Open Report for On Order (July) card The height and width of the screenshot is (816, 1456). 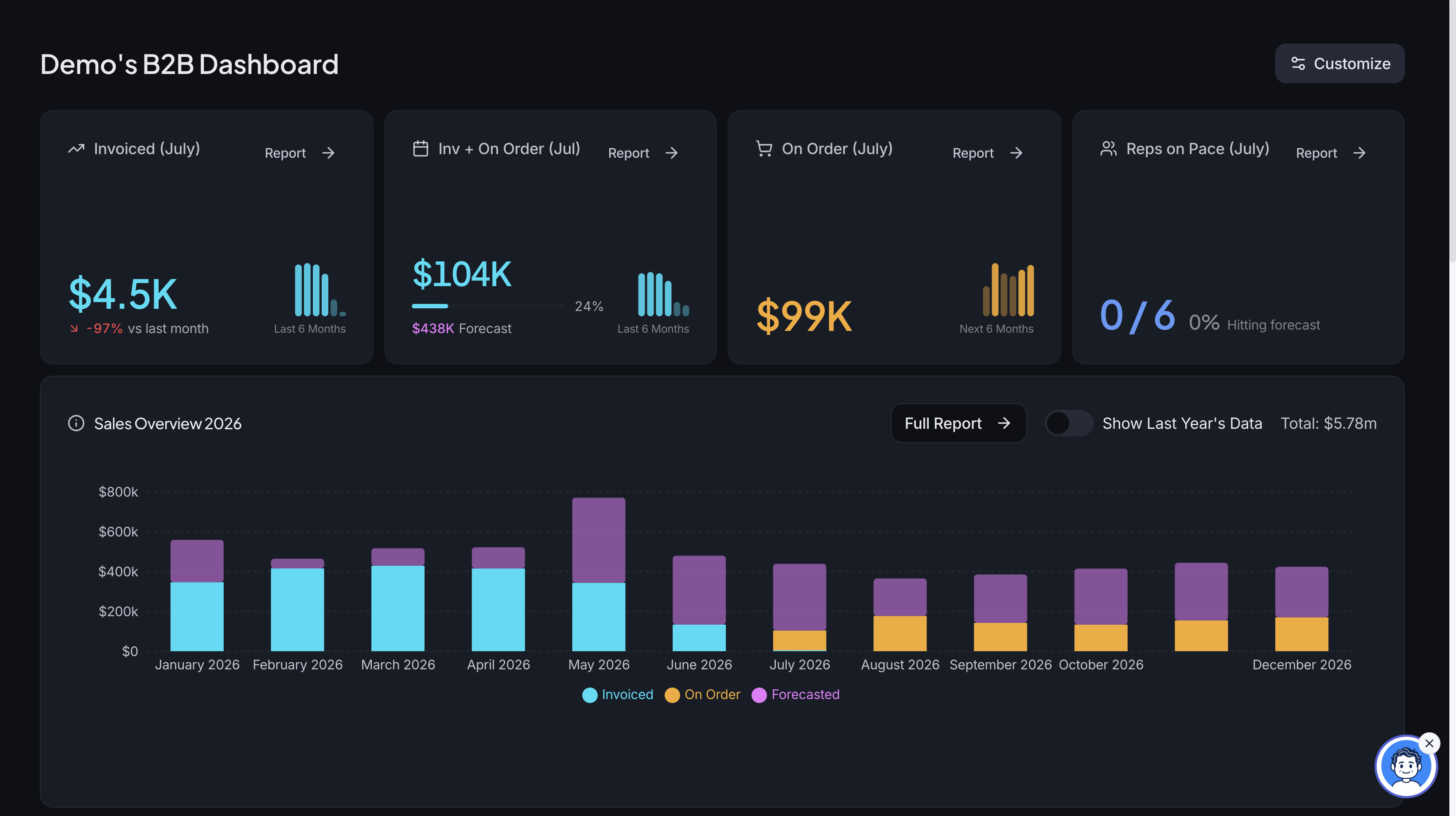click(x=988, y=153)
